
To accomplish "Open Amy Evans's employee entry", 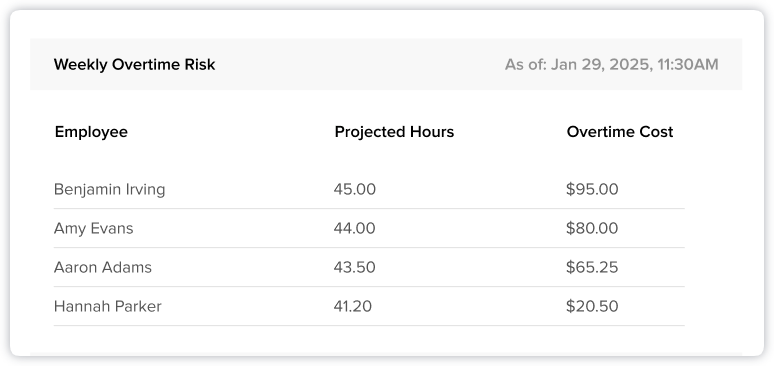I will coord(93,228).
